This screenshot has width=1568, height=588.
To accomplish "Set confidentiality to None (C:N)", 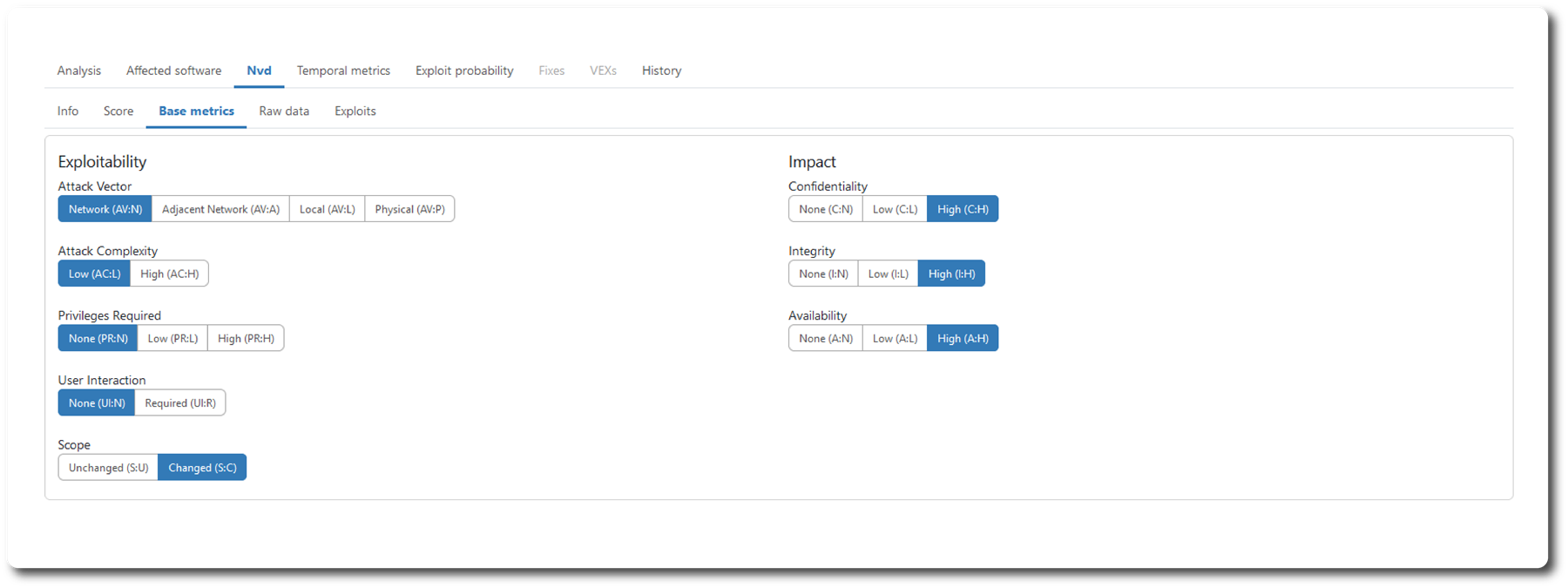I will click(x=825, y=209).
